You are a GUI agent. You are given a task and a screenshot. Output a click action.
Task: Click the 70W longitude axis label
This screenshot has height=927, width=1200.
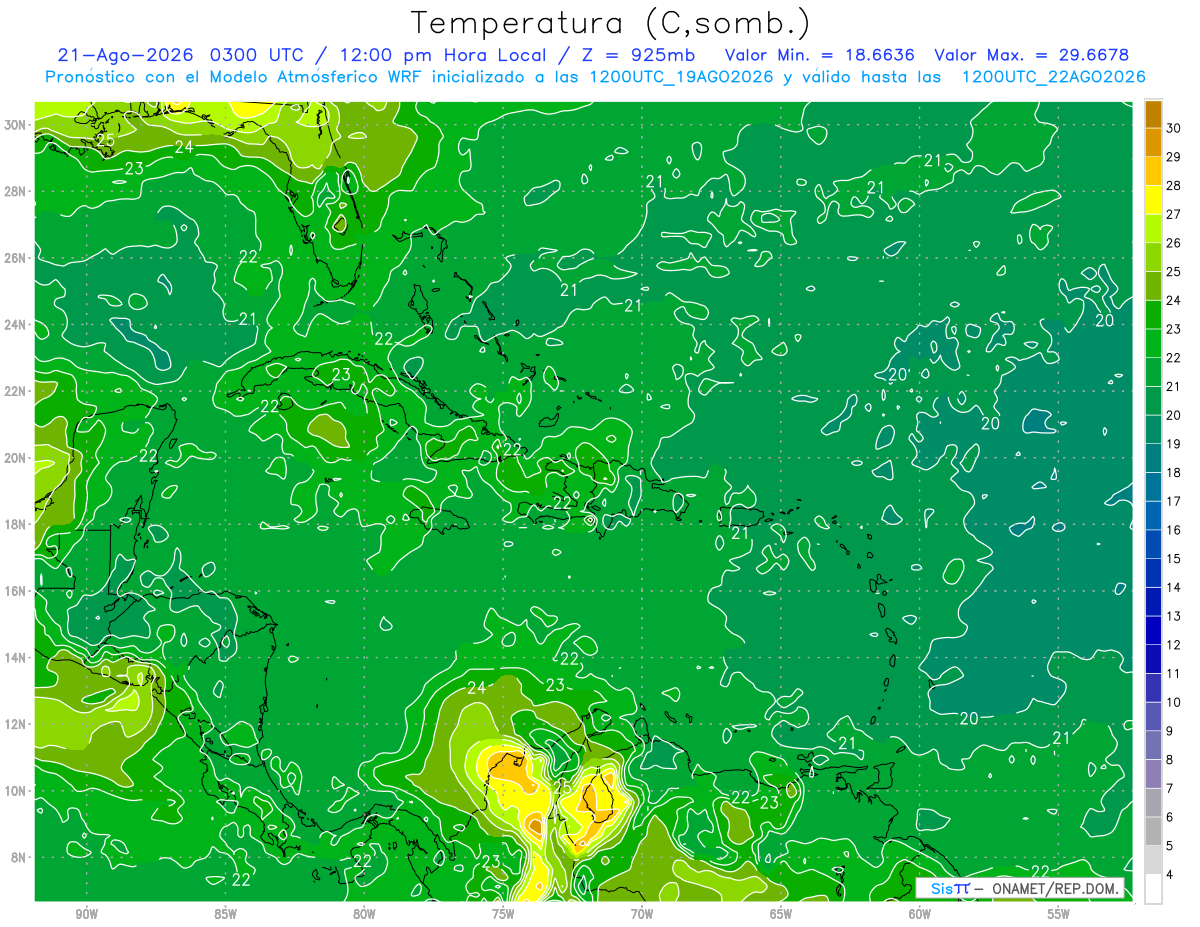point(642,913)
